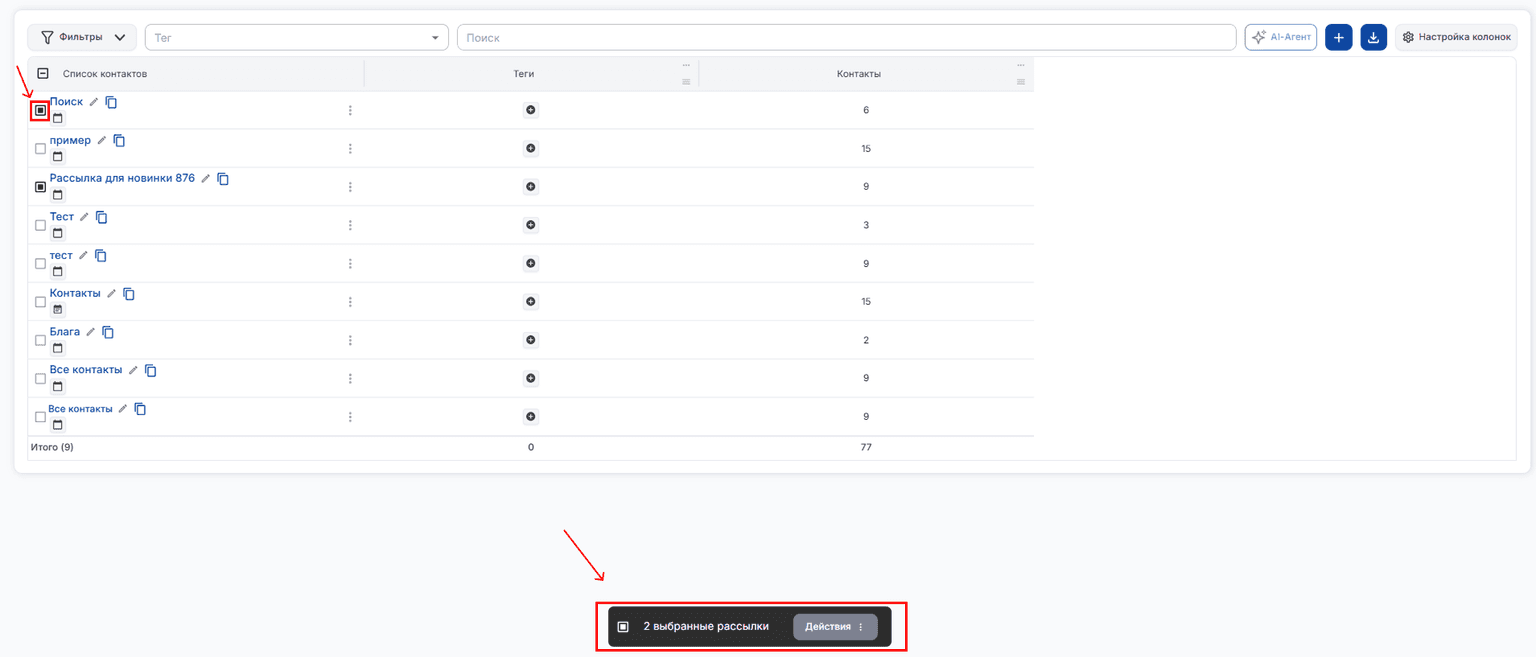Add tag to Рассылка для новинки 876 row
Viewport: 1536px width, 657px height.
531,187
